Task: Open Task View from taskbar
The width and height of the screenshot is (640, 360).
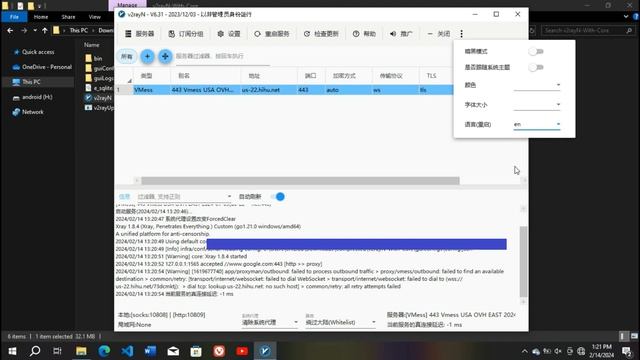Action: (x=58, y=351)
